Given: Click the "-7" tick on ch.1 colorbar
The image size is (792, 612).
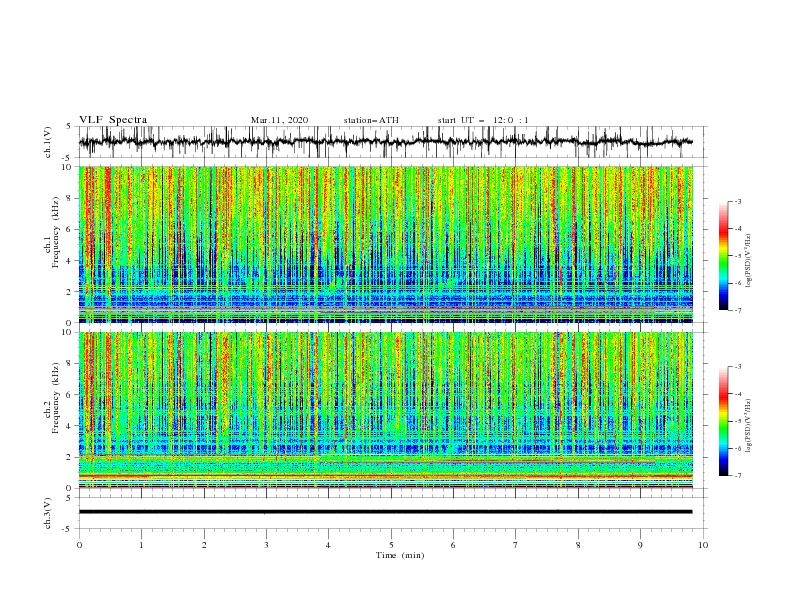Looking at the screenshot, I should point(737,311).
